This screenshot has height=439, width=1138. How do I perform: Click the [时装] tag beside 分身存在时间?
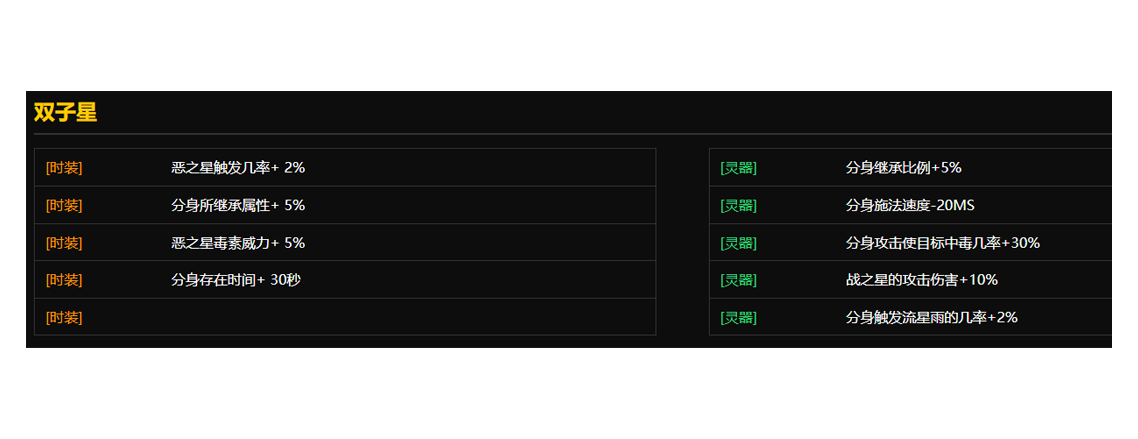64,280
